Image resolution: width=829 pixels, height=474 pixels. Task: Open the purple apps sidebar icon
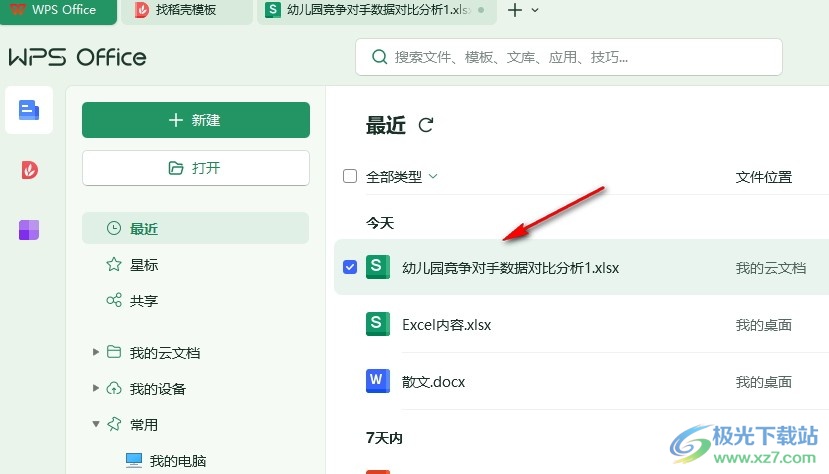click(x=29, y=230)
